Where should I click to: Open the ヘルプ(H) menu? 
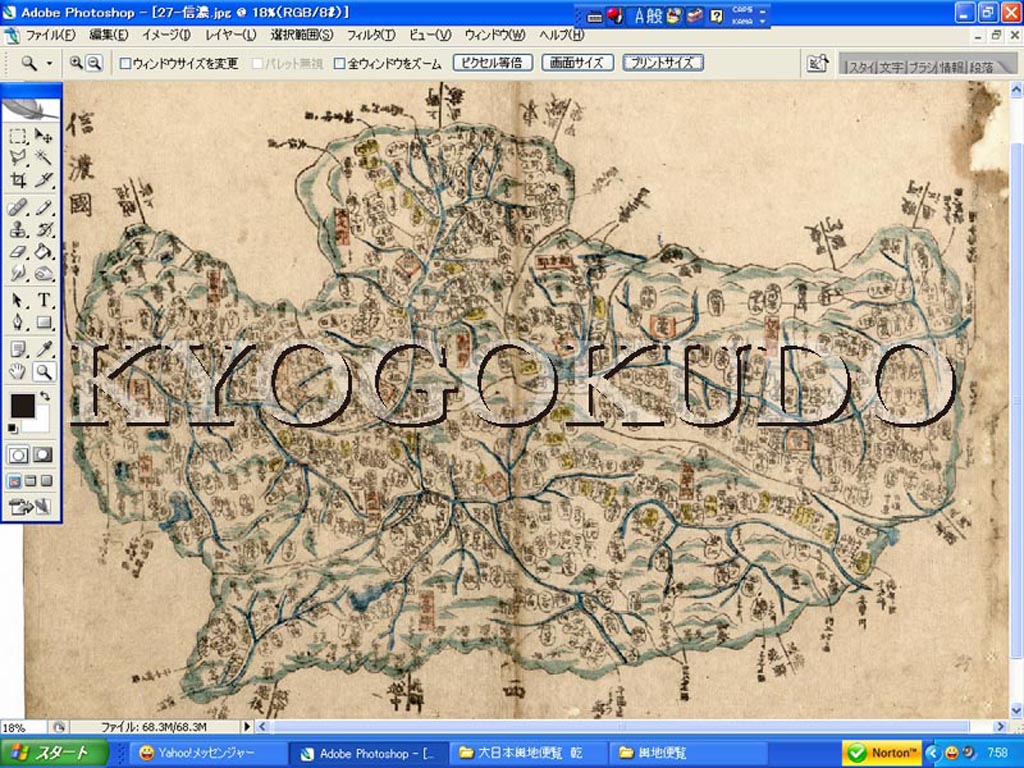(562, 35)
